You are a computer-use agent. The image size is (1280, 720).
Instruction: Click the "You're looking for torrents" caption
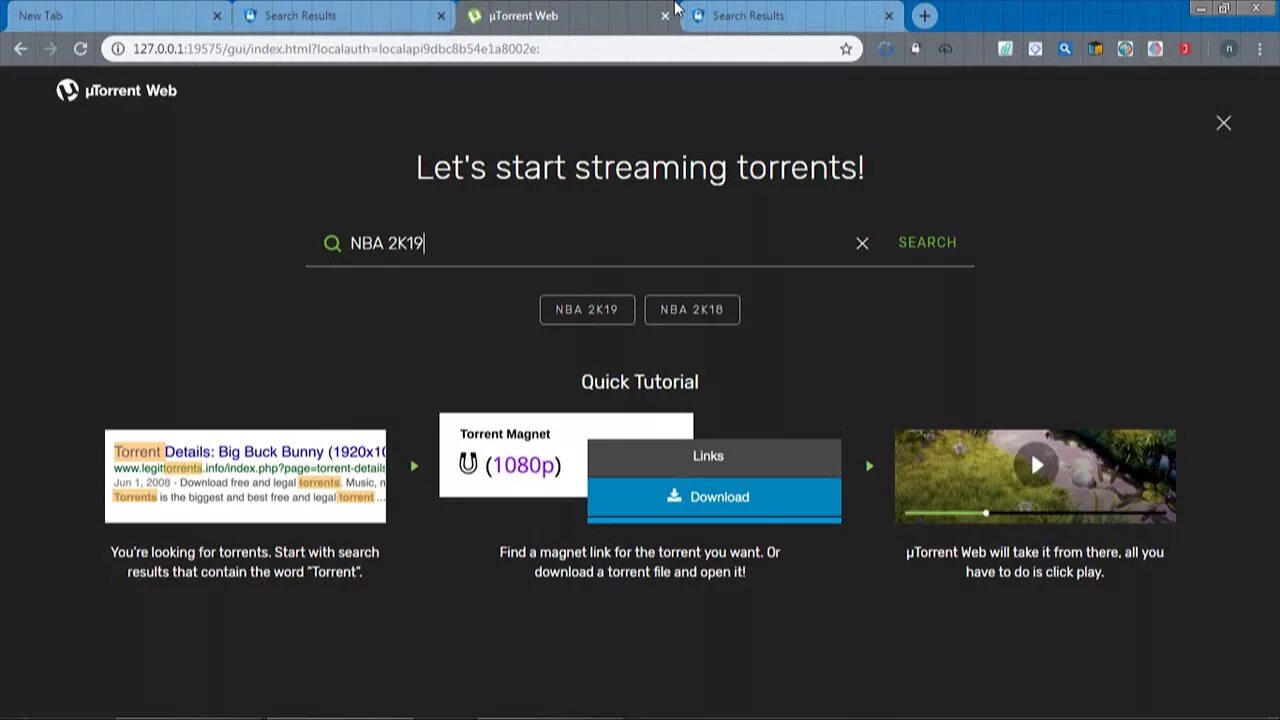pos(245,562)
